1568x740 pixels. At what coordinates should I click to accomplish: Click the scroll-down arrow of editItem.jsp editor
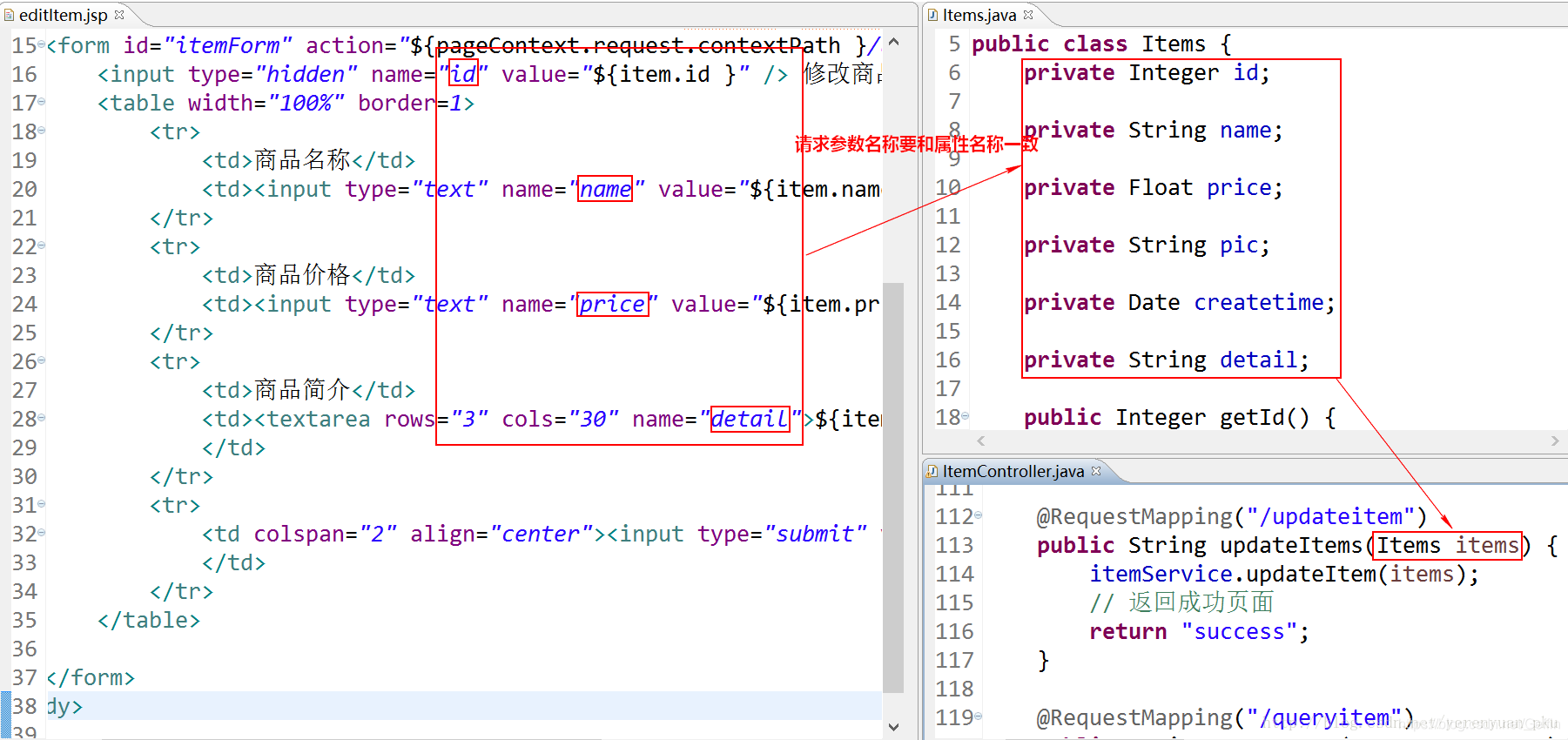(893, 726)
